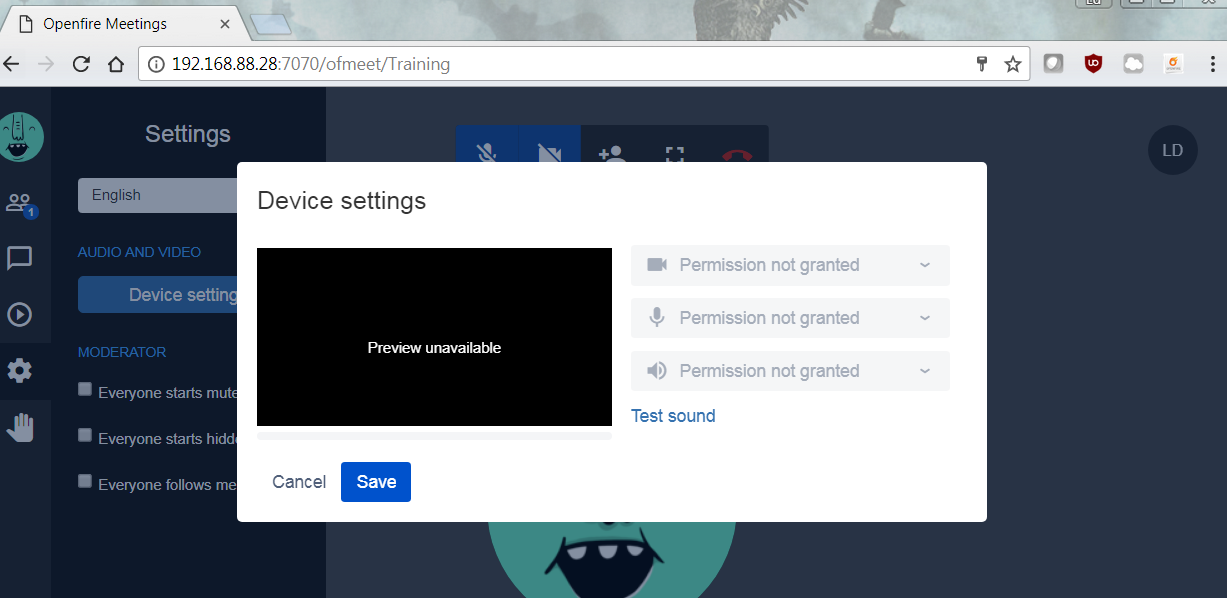
Task: Open a new browser tab
Action: click(x=270, y=24)
